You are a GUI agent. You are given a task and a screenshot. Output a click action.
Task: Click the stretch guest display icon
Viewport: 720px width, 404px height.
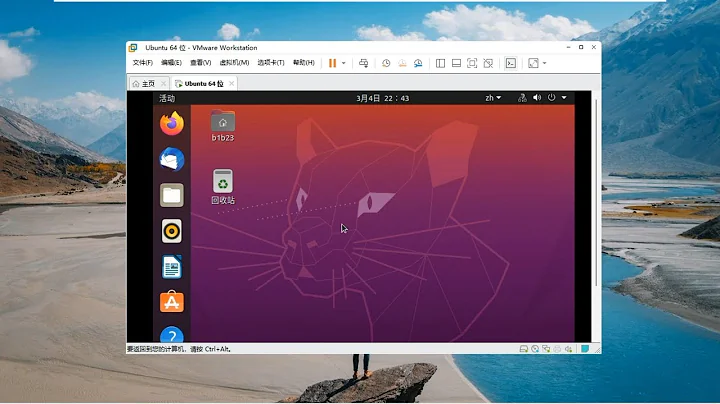pos(533,63)
